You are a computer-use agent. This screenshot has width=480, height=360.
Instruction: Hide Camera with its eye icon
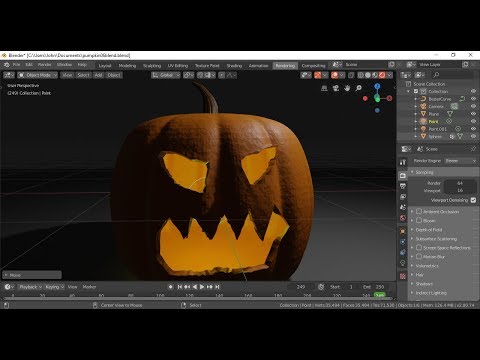coord(473,106)
